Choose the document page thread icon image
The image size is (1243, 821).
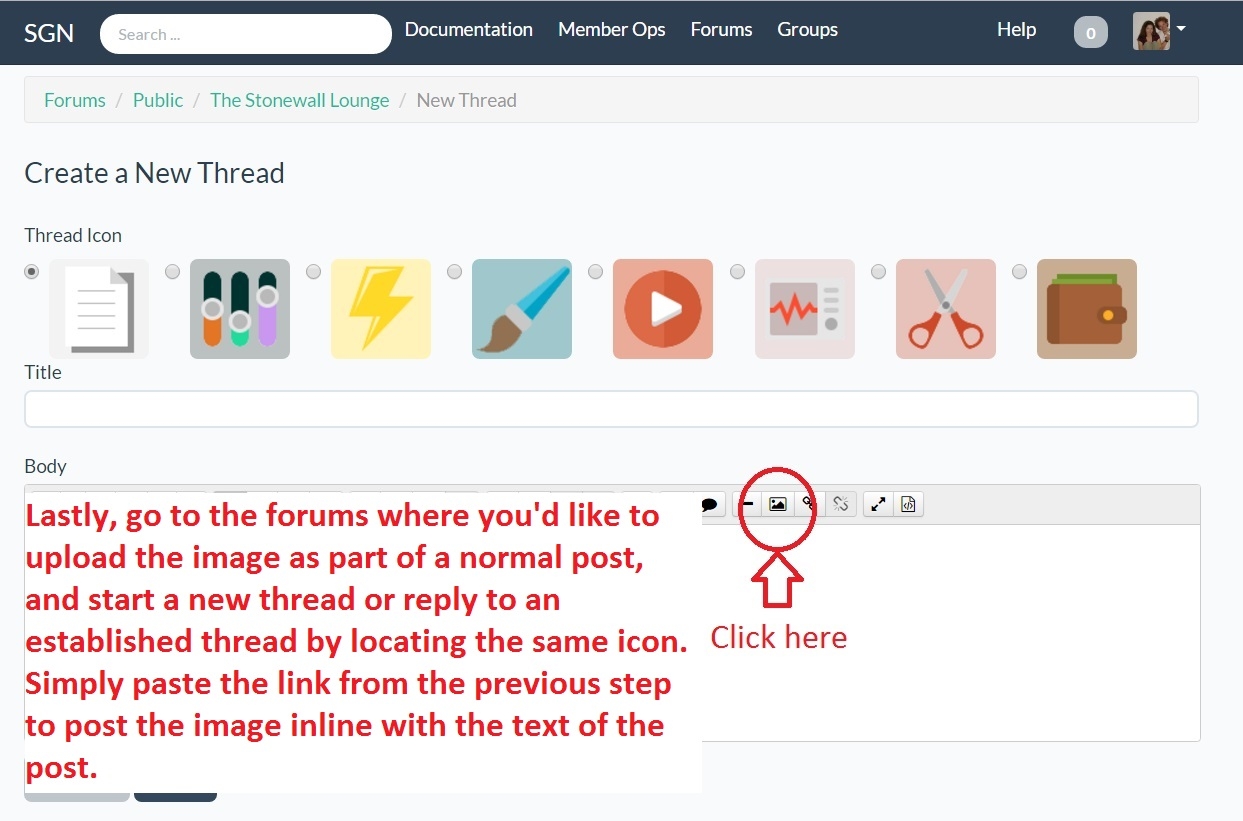pos(99,309)
